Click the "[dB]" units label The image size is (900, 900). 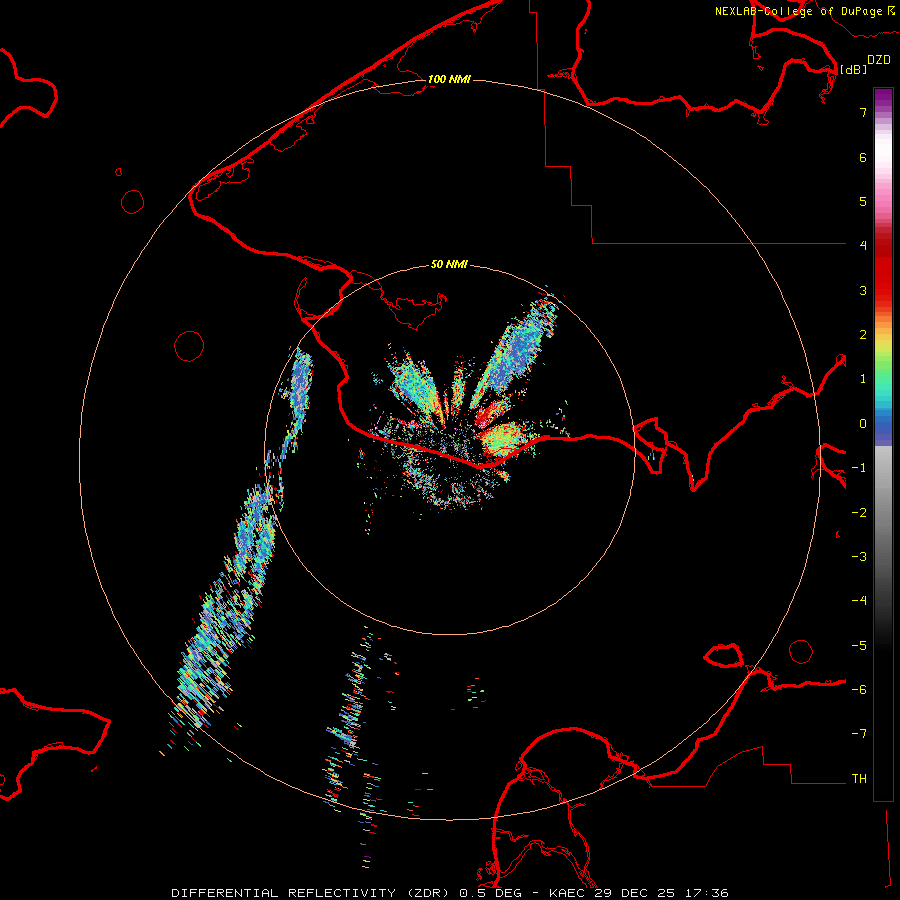pyautogui.click(x=854, y=69)
